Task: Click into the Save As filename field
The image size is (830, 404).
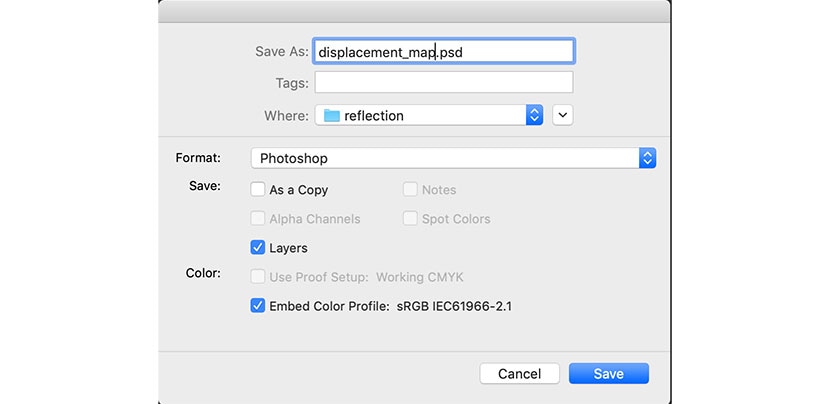Action: click(443, 51)
